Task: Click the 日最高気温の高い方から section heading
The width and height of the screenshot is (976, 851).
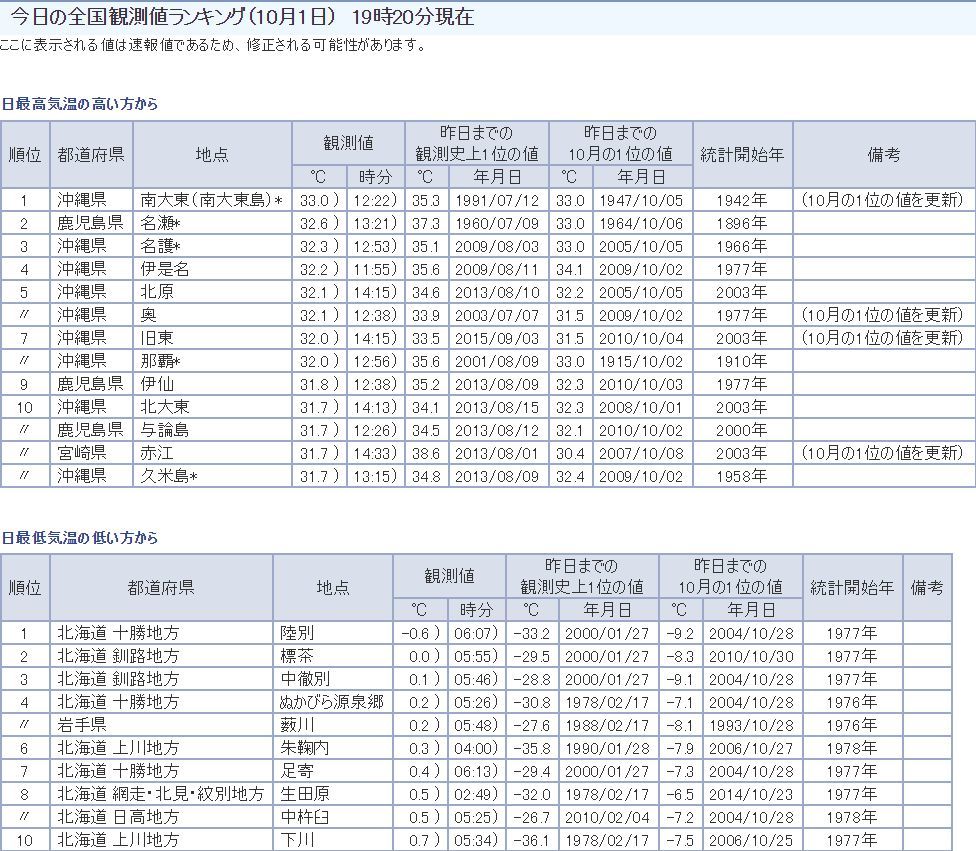Action: tap(80, 104)
